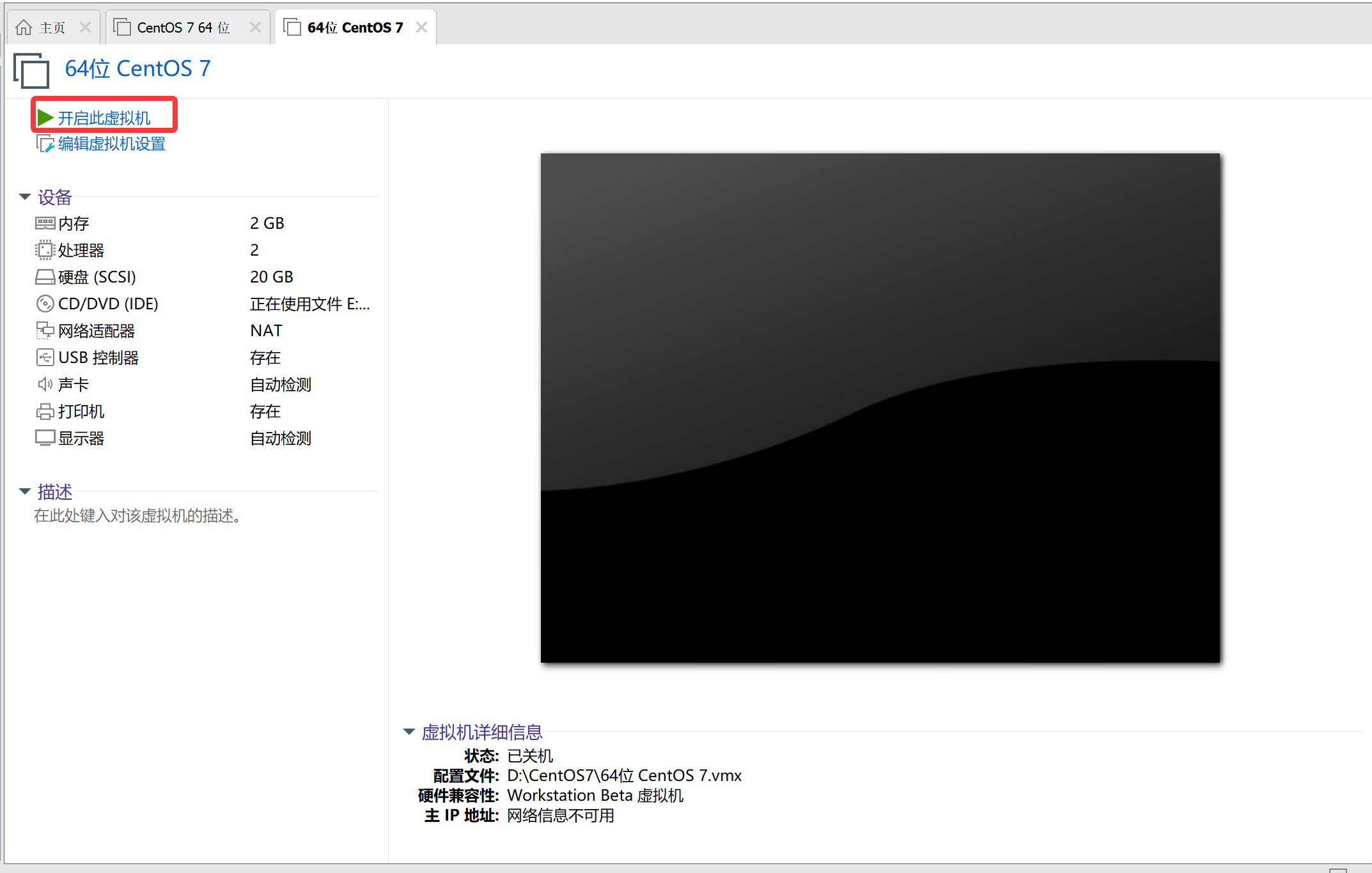
Task: Click the processor (处理器) chip icon
Action: pyautogui.click(x=45, y=250)
